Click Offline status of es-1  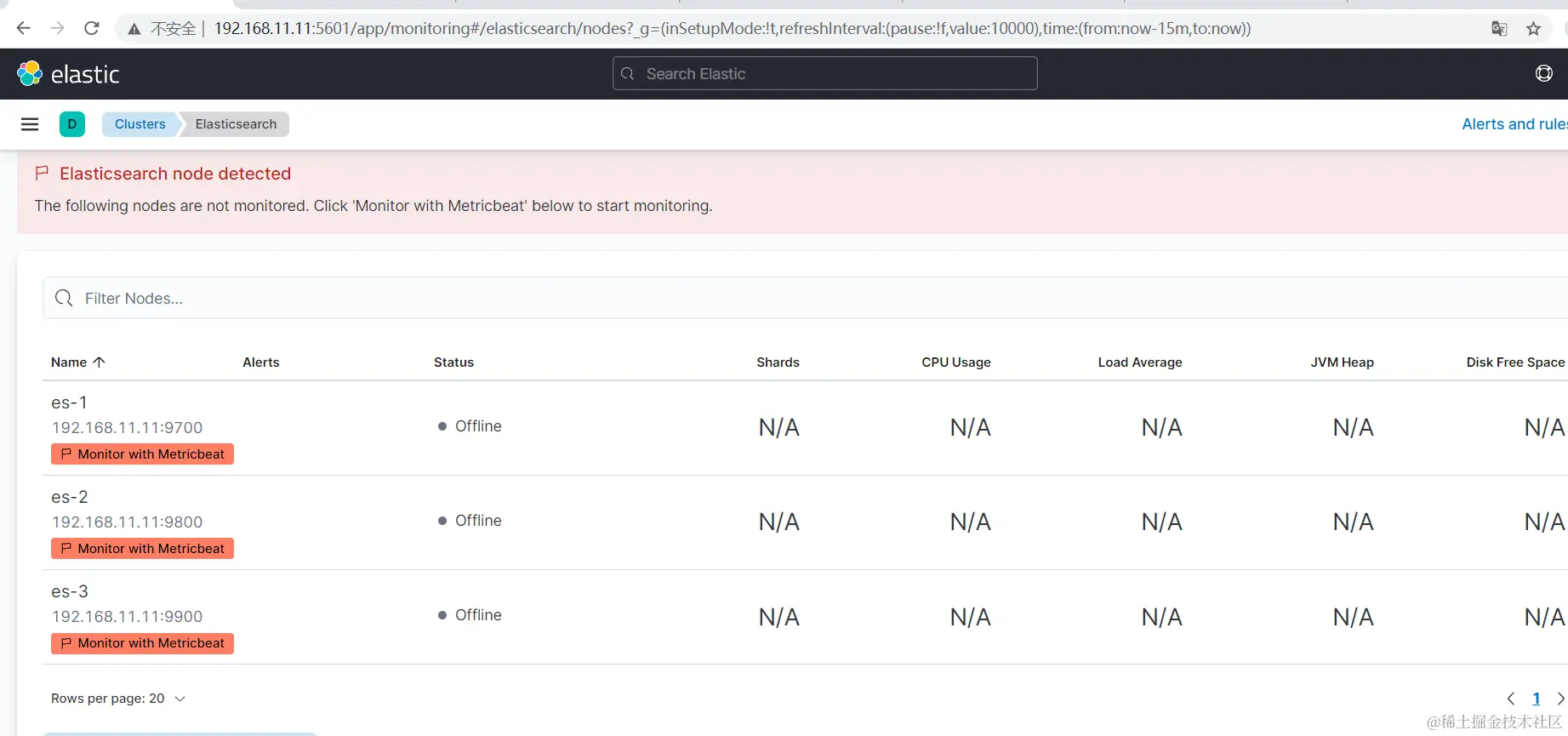pos(470,426)
